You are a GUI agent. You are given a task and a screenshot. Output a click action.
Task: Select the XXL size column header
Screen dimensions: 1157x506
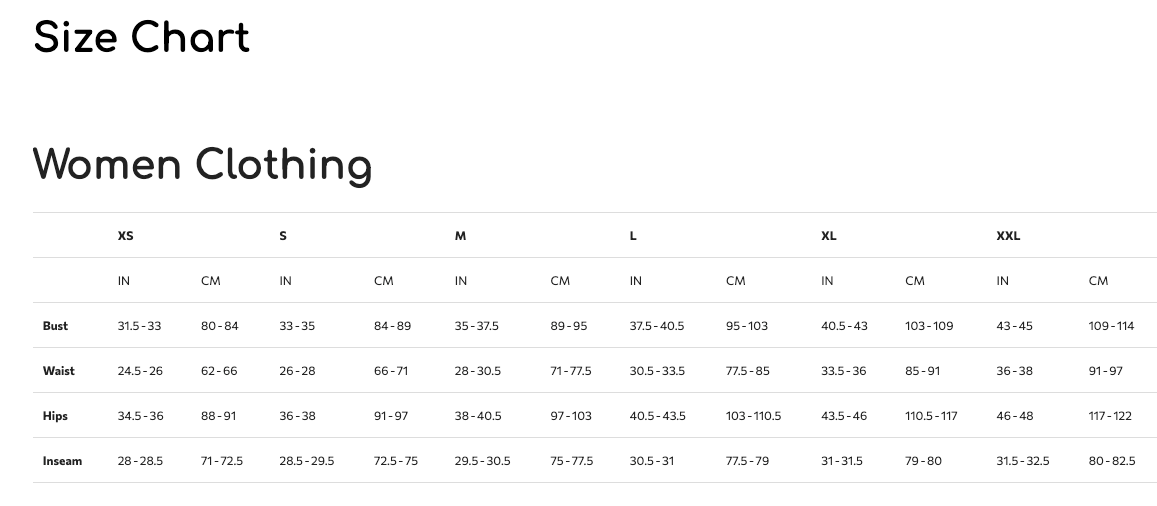pyautogui.click(x=1008, y=236)
